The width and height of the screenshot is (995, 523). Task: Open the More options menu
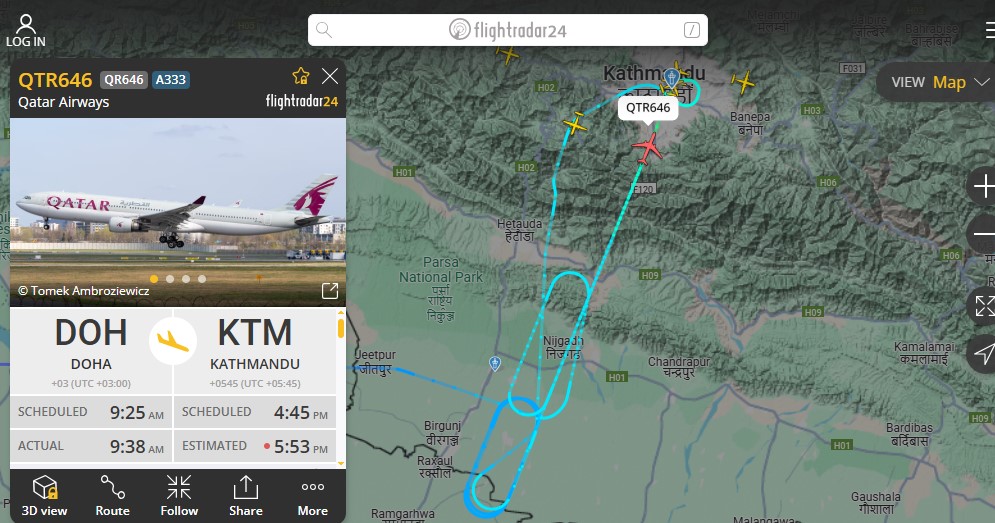(x=313, y=496)
